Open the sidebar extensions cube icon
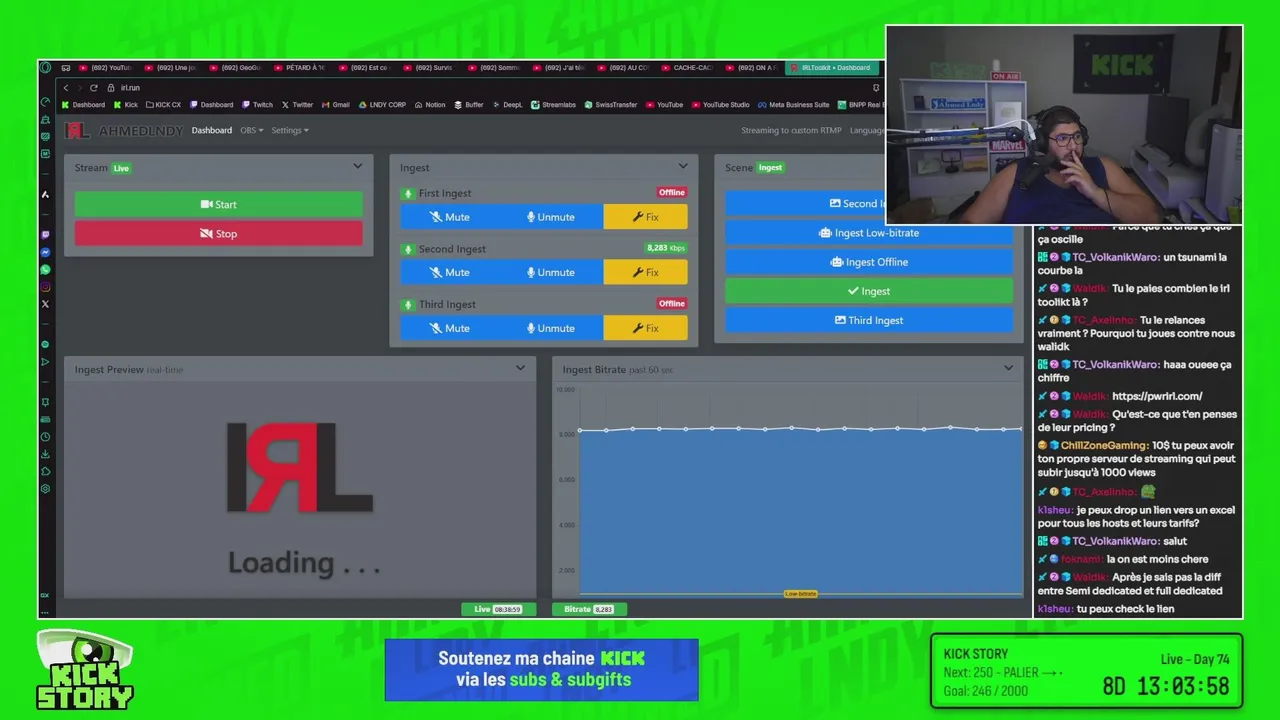This screenshot has width=1280, height=720. (45, 471)
